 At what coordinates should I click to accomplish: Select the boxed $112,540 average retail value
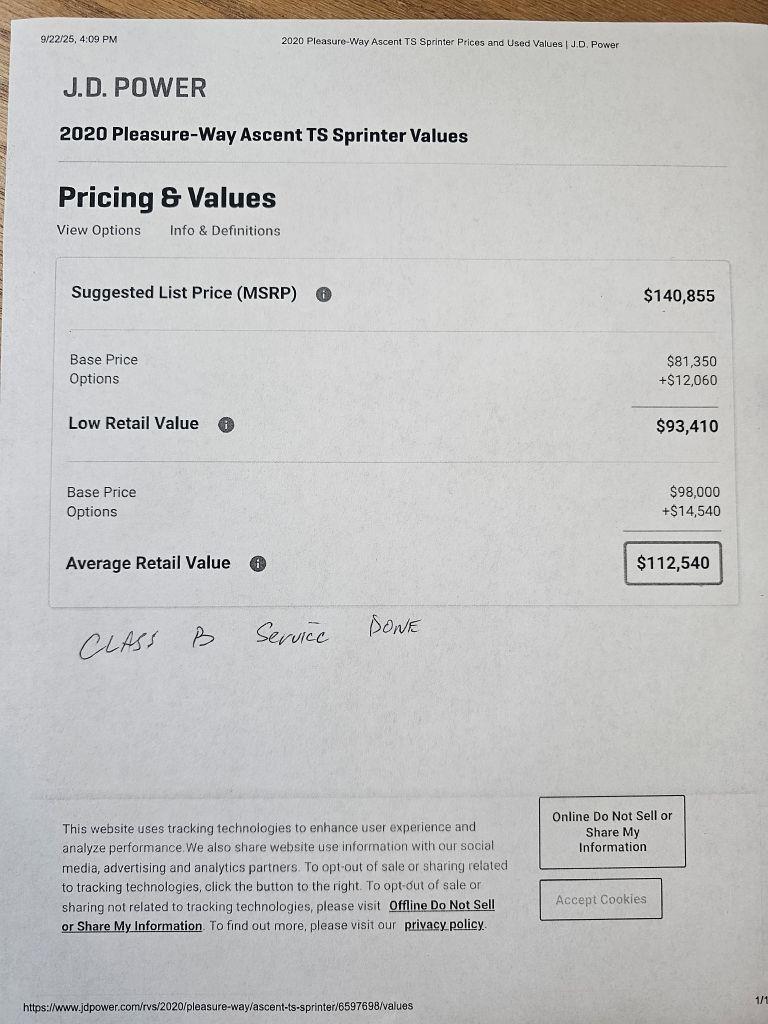[672, 563]
